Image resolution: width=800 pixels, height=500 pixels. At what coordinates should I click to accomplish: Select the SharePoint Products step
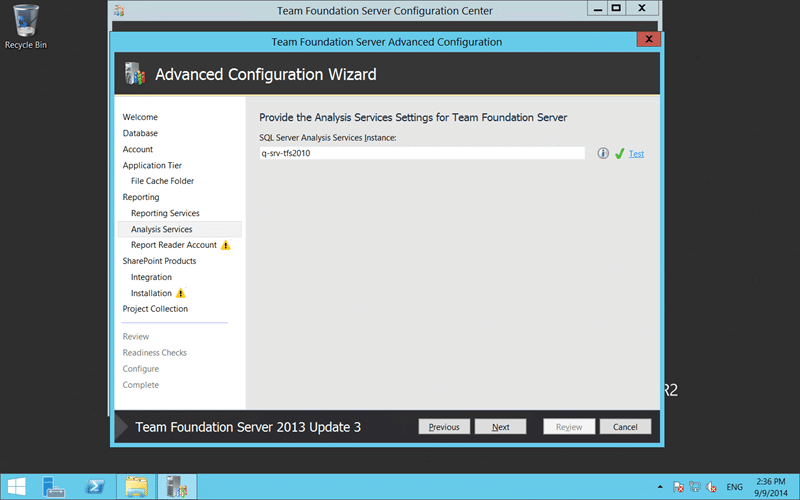159,261
